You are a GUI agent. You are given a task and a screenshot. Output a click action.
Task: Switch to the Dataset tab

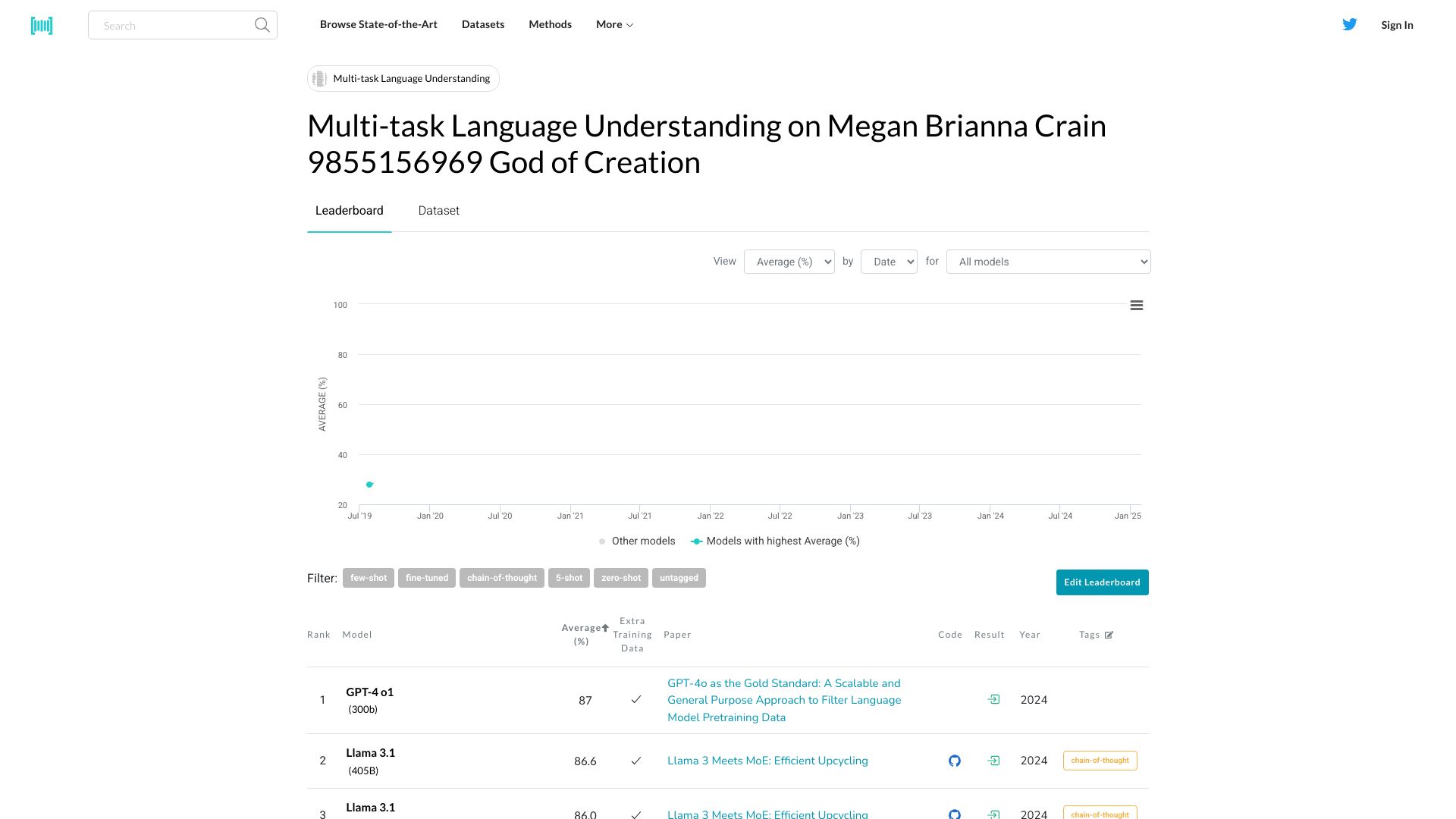(x=438, y=211)
